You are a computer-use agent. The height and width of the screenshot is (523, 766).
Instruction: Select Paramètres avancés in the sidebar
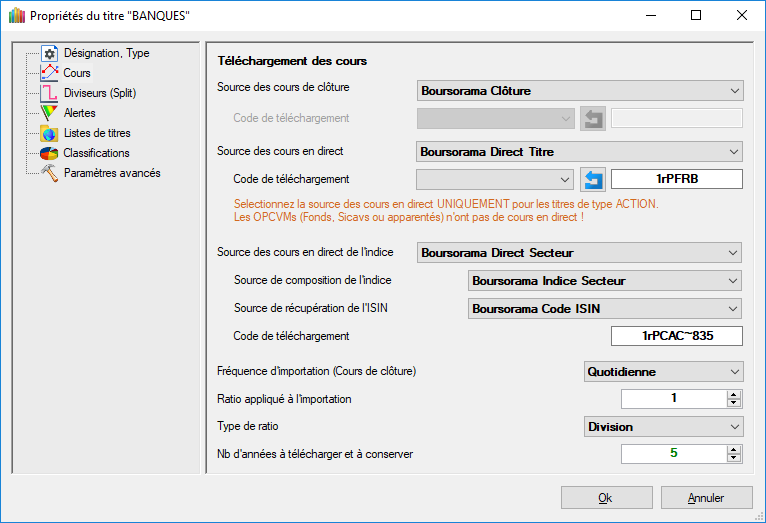[111, 173]
